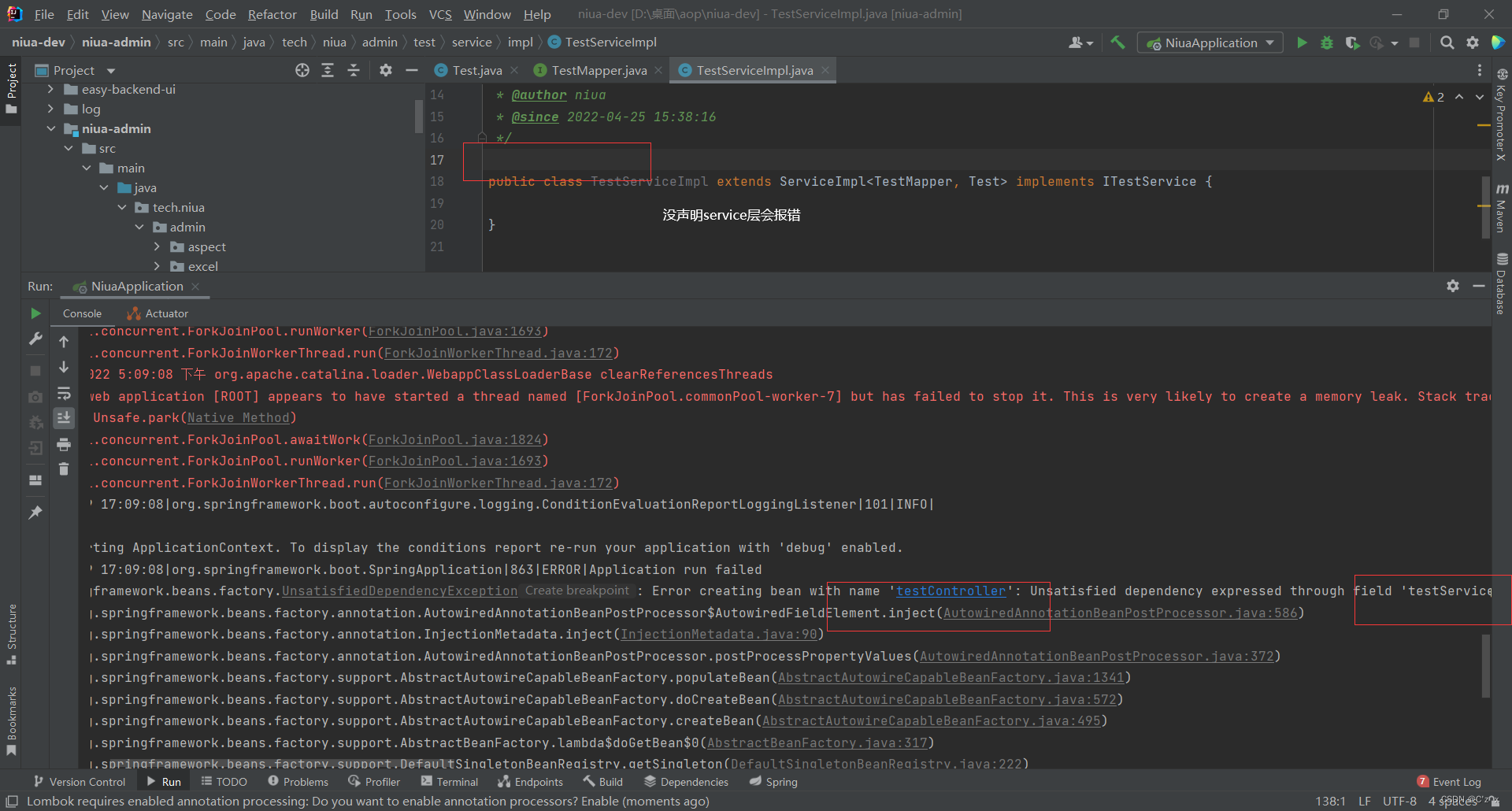Click LF line separator in status bar
Viewport: 1512px width, 811px height.
coord(1365,802)
